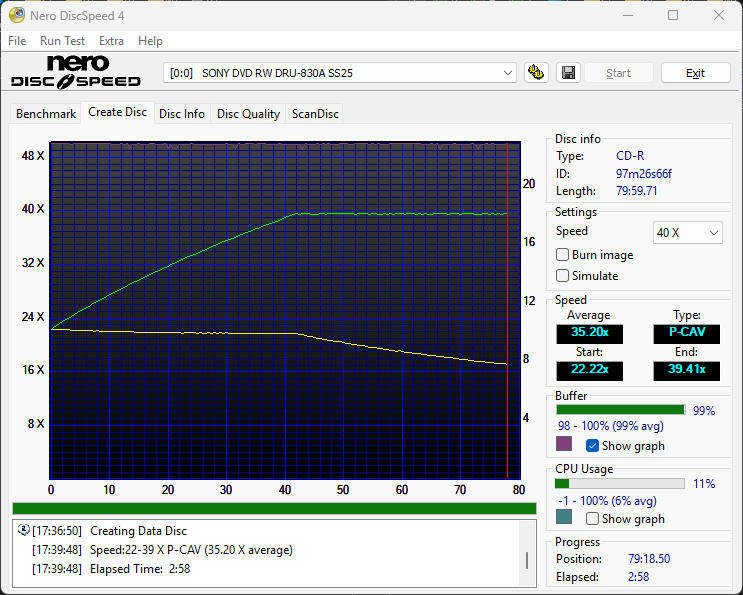Screen dimensions: 743x595
Task: Click the Nero DiscSpeed title bar app icon
Action: tap(15, 15)
